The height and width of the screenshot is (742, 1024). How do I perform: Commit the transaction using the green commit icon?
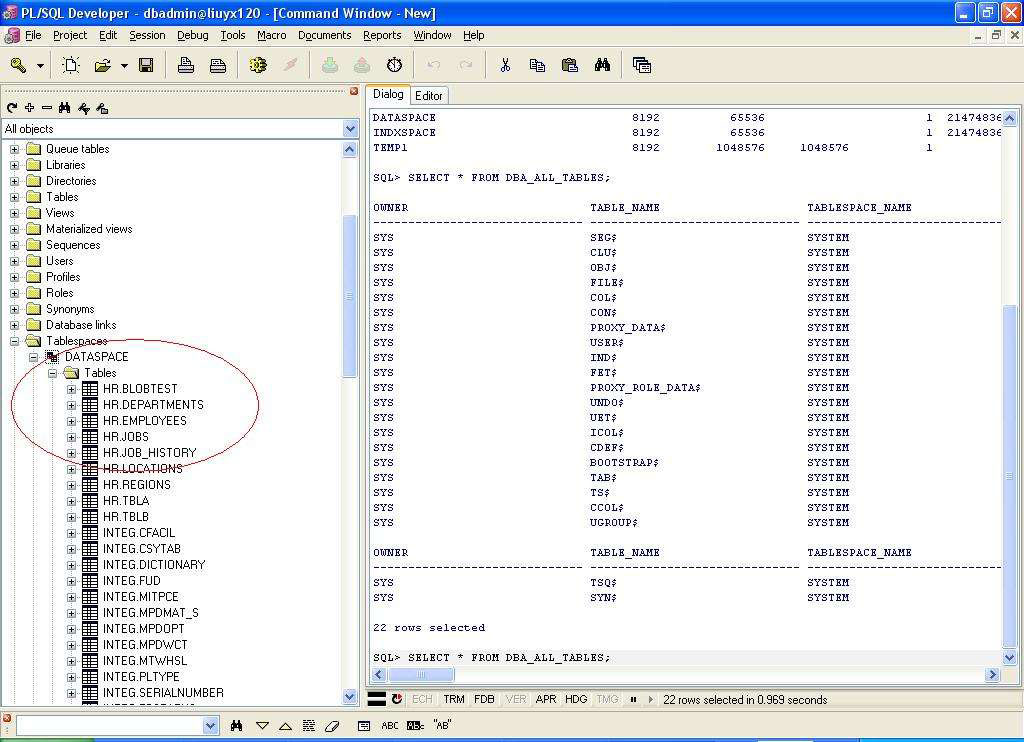click(330, 66)
